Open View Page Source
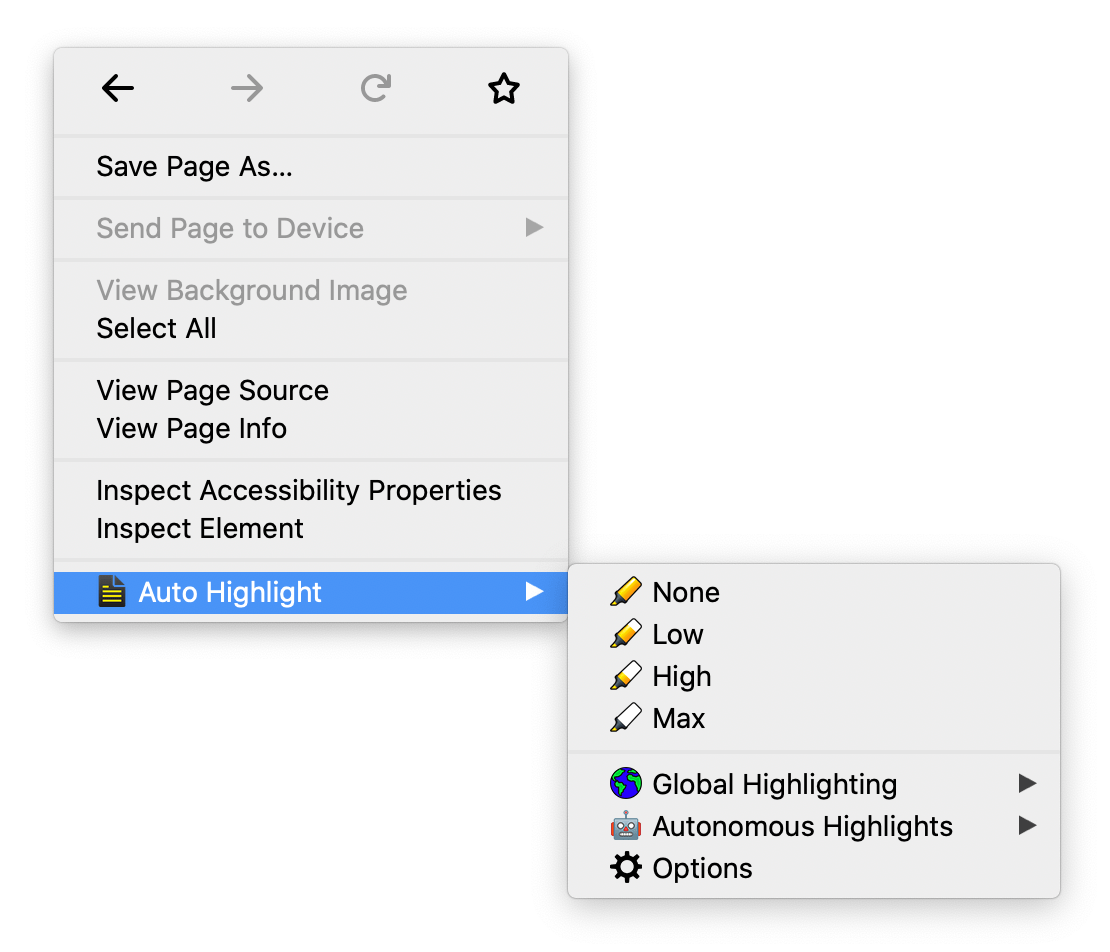Viewport: 1110px width, 952px height. click(212, 390)
